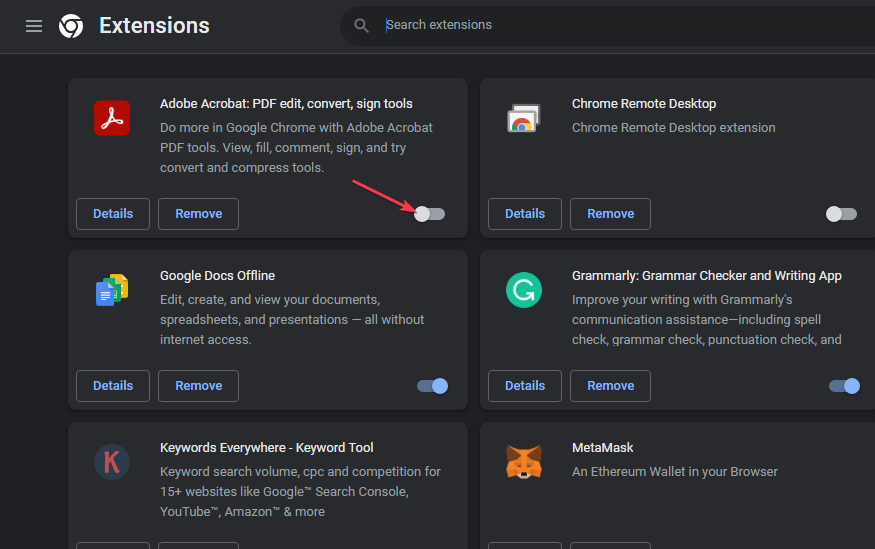Disable the Grammarly extension toggle

[844, 386]
